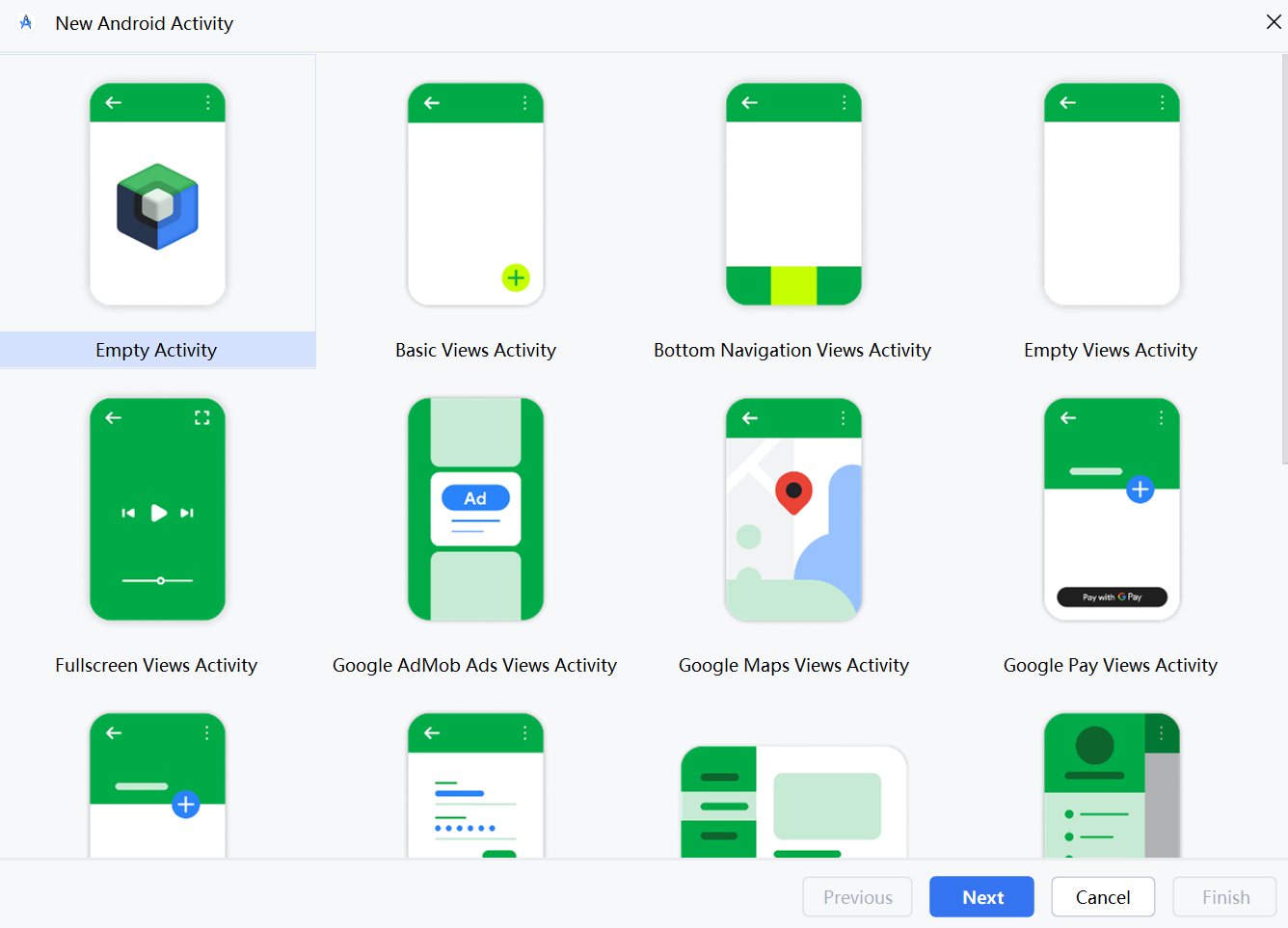The width and height of the screenshot is (1288, 928).
Task: Choose the Google Pay Views Activity template
Action: coord(1112,509)
